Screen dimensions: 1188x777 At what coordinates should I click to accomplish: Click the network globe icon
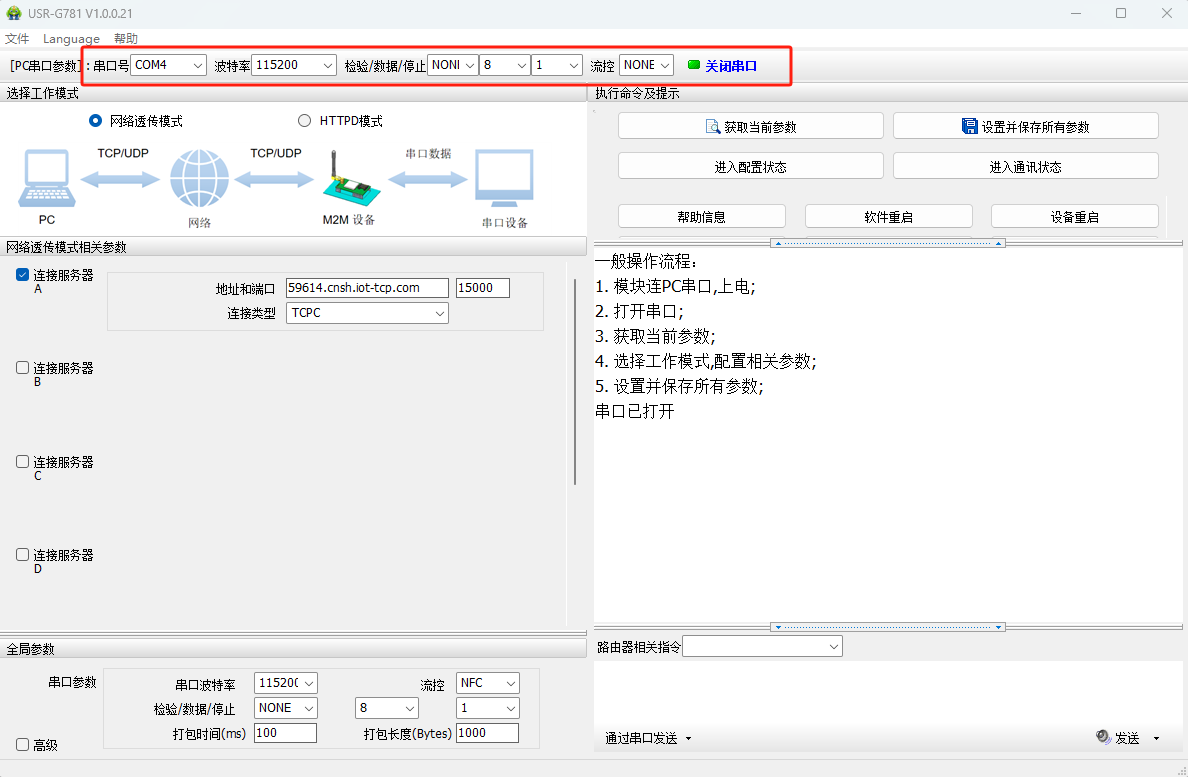coord(199,179)
